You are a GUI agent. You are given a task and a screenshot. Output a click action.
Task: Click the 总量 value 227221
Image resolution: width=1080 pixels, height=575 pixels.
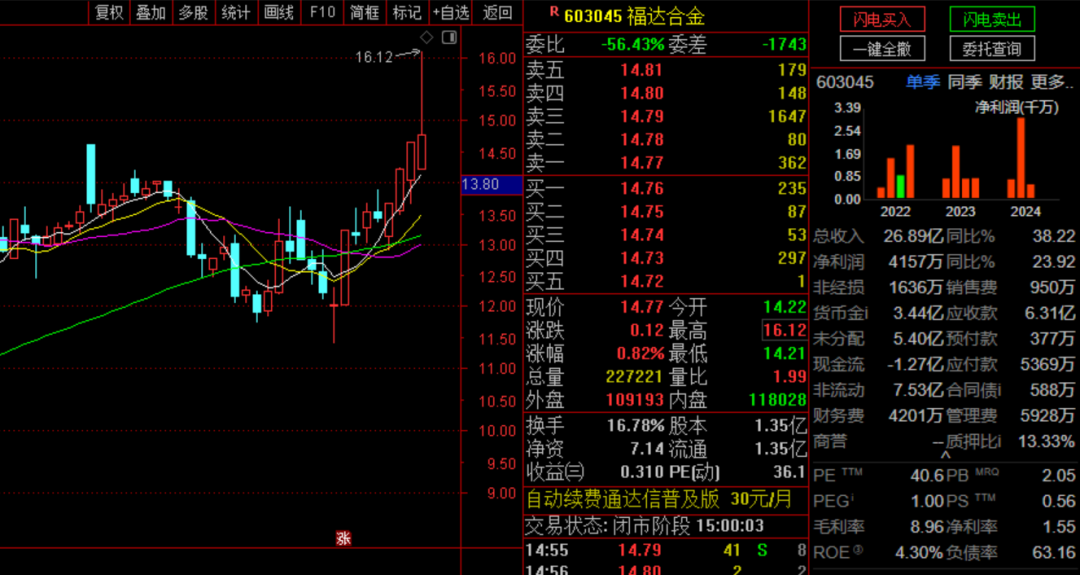pos(634,377)
